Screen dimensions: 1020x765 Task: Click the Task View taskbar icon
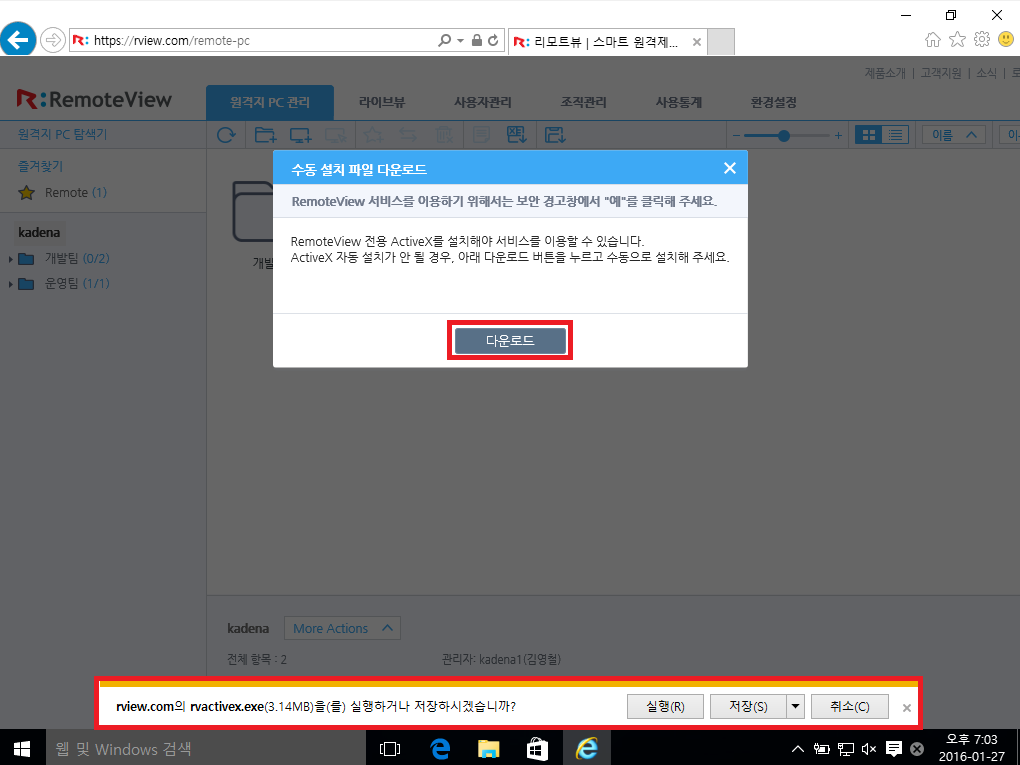point(390,749)
